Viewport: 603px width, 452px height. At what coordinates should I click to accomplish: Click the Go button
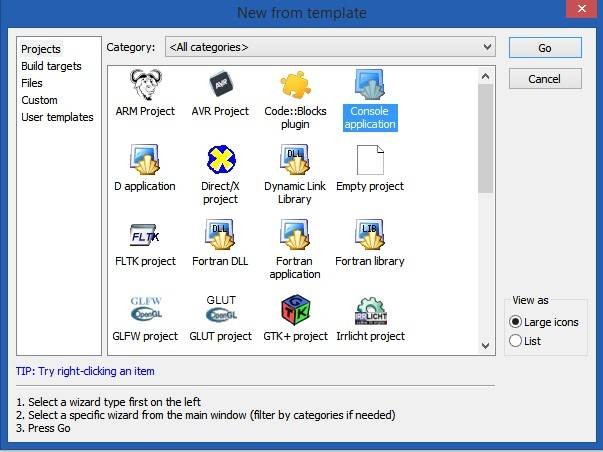pos(545,48)
